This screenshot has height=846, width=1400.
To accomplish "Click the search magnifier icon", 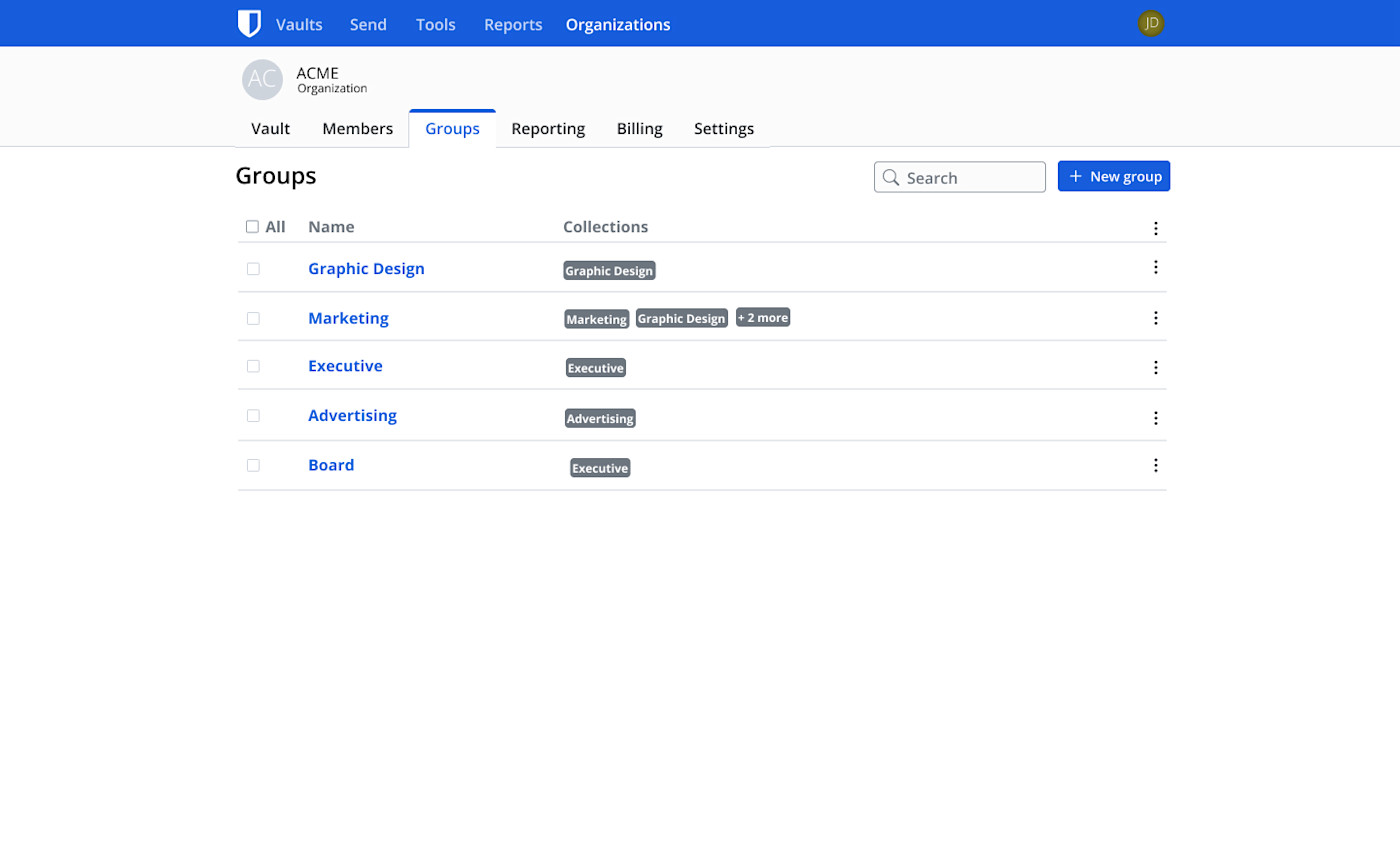I will point(891,177).
